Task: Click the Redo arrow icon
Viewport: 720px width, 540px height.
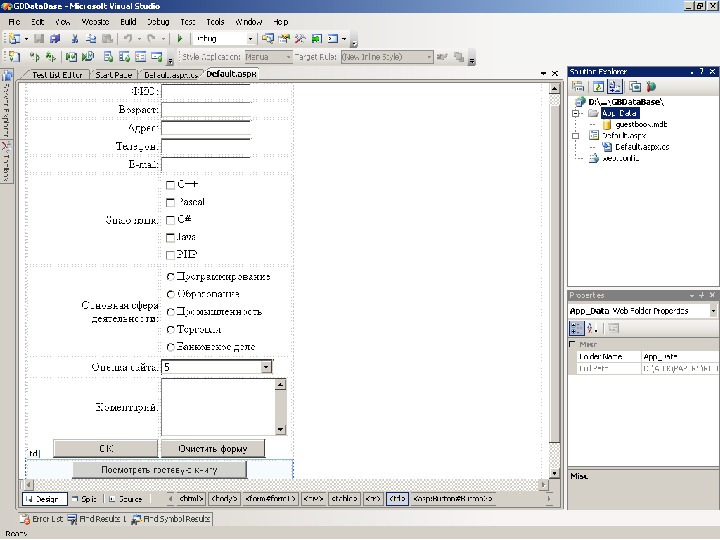Action: pos(151,39)
